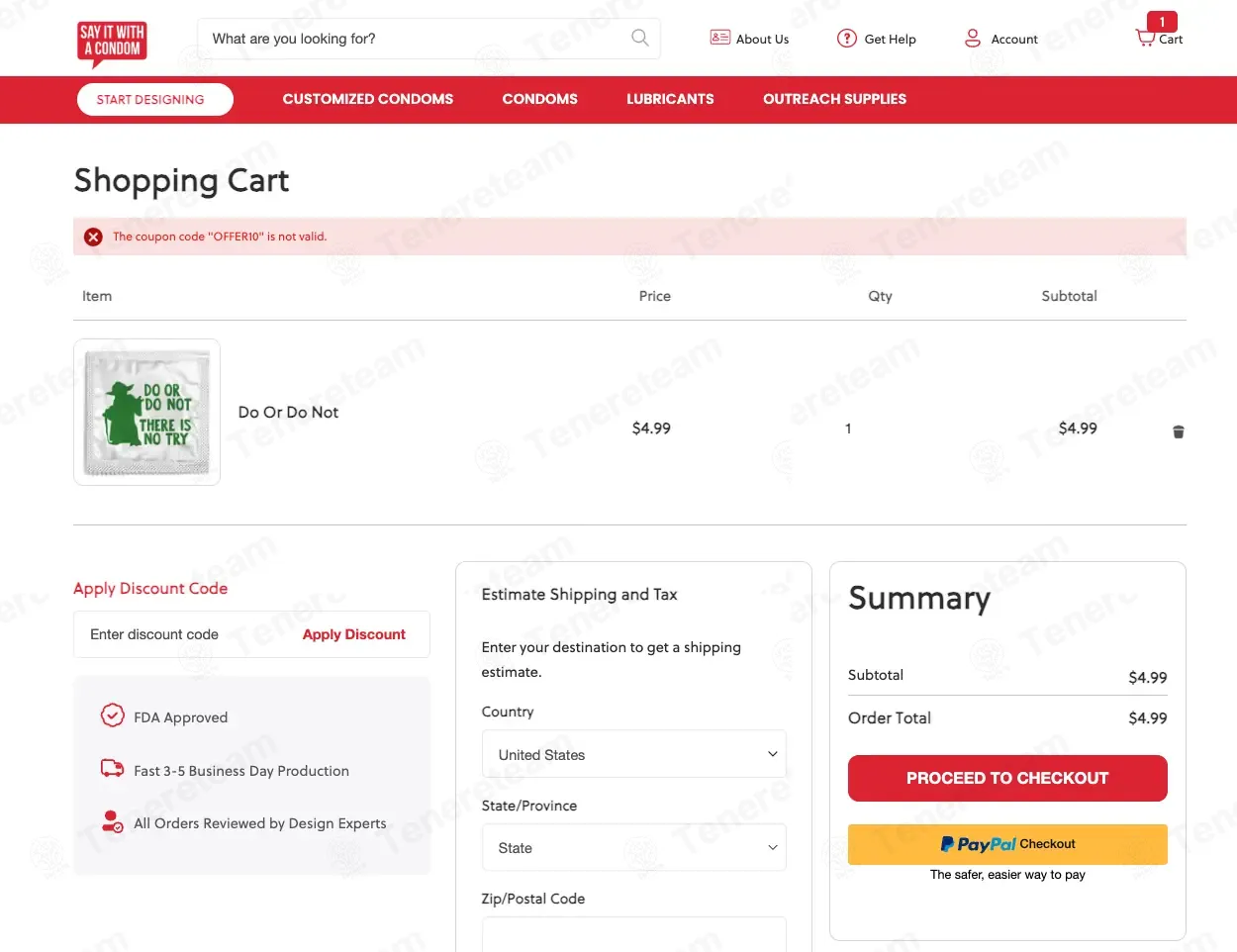The image size is (1237, 952).
Task: Click the search magnifier icon
Action: point(640,38)
